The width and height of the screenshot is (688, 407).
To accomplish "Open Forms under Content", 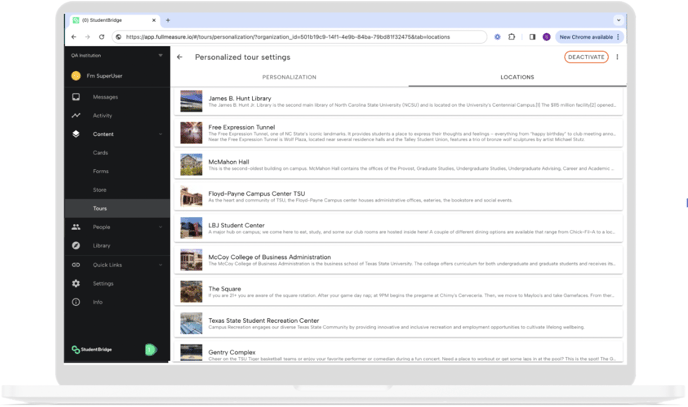I will pos(100,171).
